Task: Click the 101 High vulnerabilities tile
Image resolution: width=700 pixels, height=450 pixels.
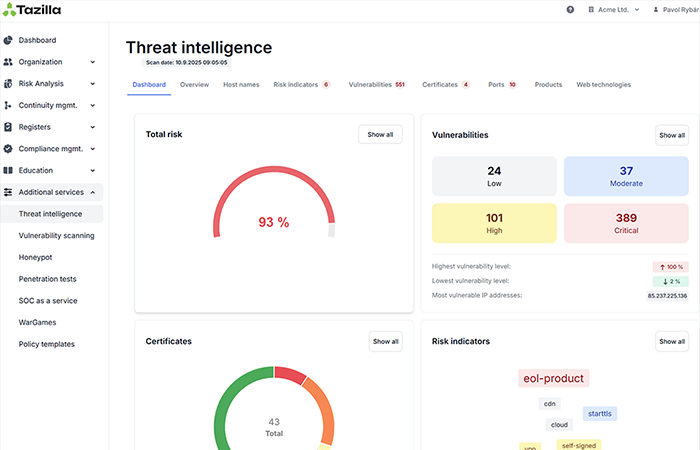Action: click(494, 223)
